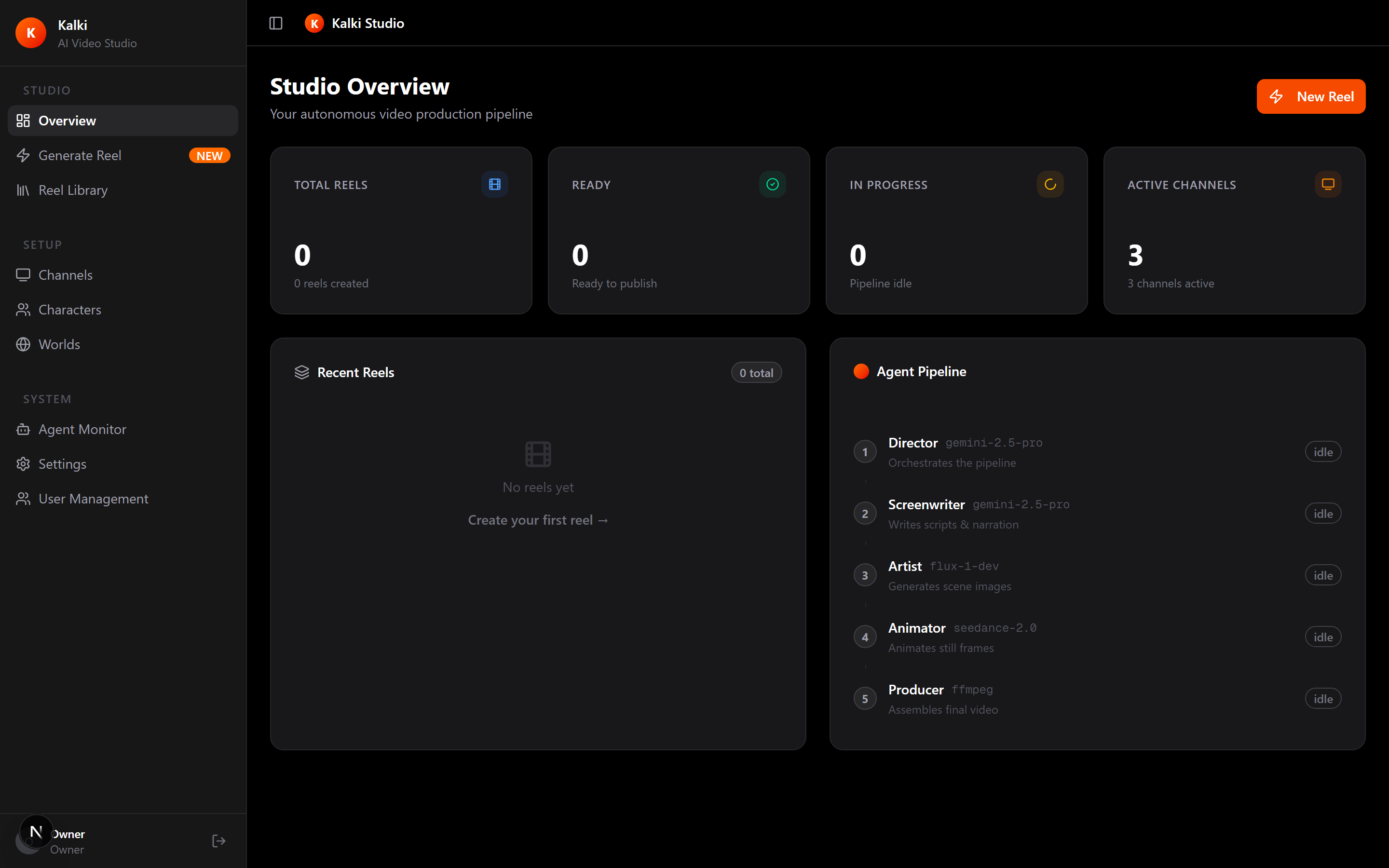The width and height of the screenshot is (1389, 868).
Task: Click the spinner icon on In Progress card
Action: [1050, 184]
